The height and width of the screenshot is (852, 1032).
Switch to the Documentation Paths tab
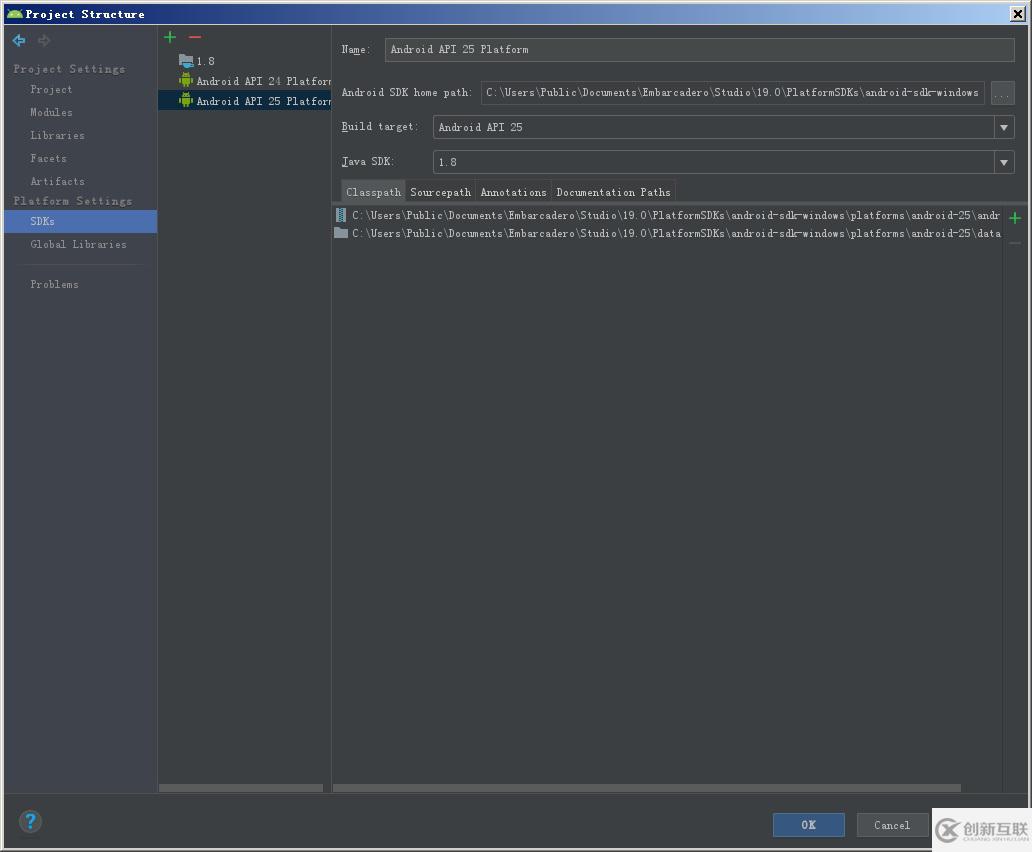pos(613,191)
